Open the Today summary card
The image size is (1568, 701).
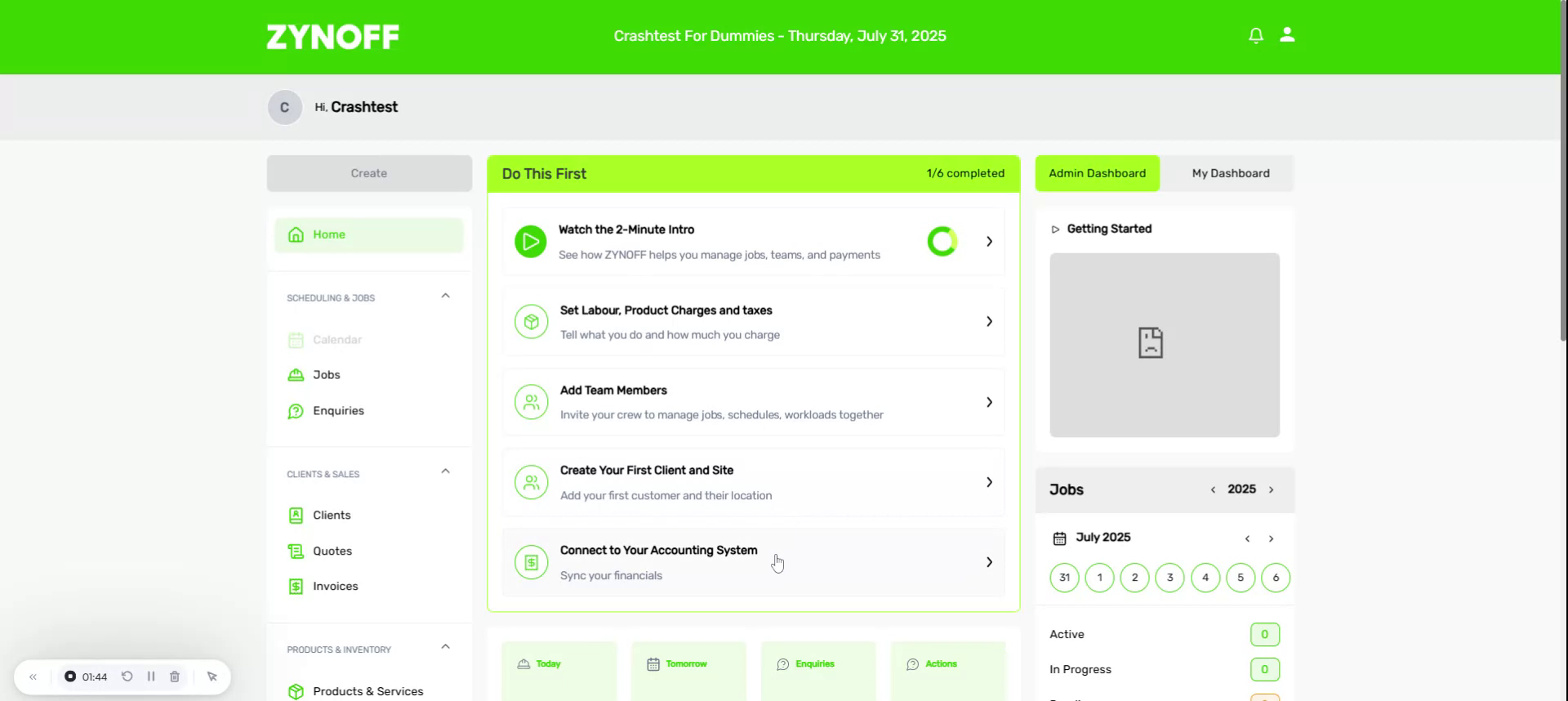[559, 671]
